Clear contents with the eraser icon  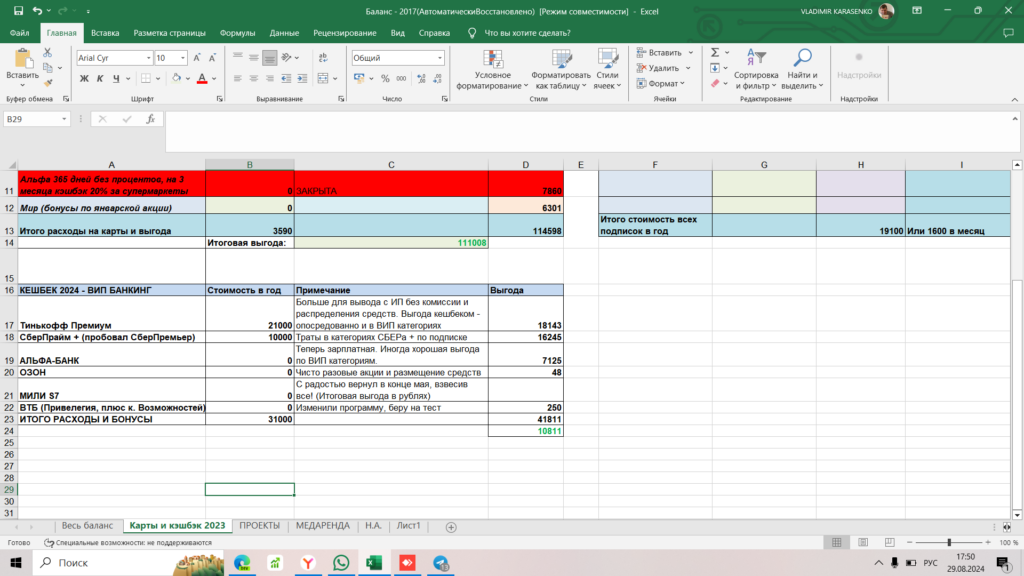click(x=715, y=84)
